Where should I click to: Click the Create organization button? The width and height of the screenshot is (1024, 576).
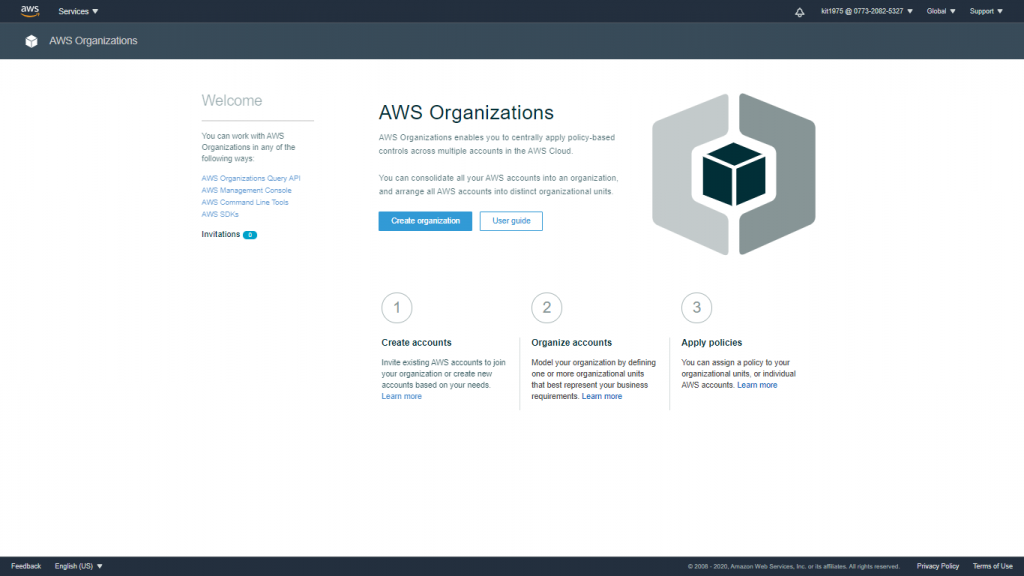tap(425, 221)
